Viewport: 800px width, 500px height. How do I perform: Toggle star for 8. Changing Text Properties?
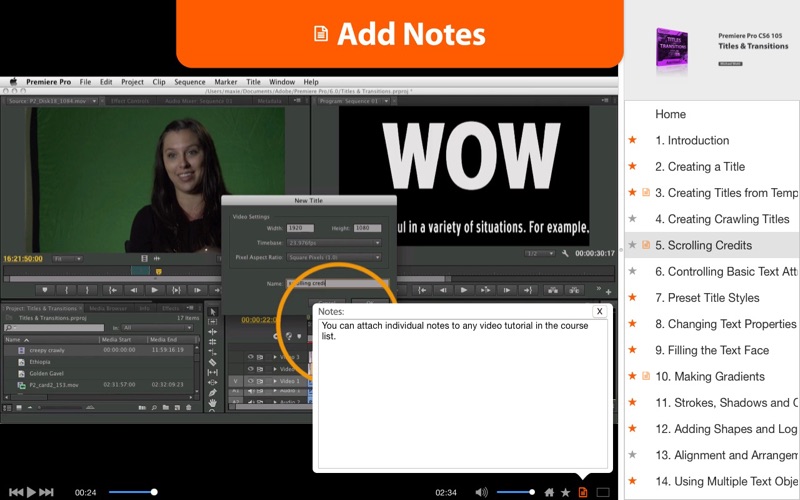point(633,323)
